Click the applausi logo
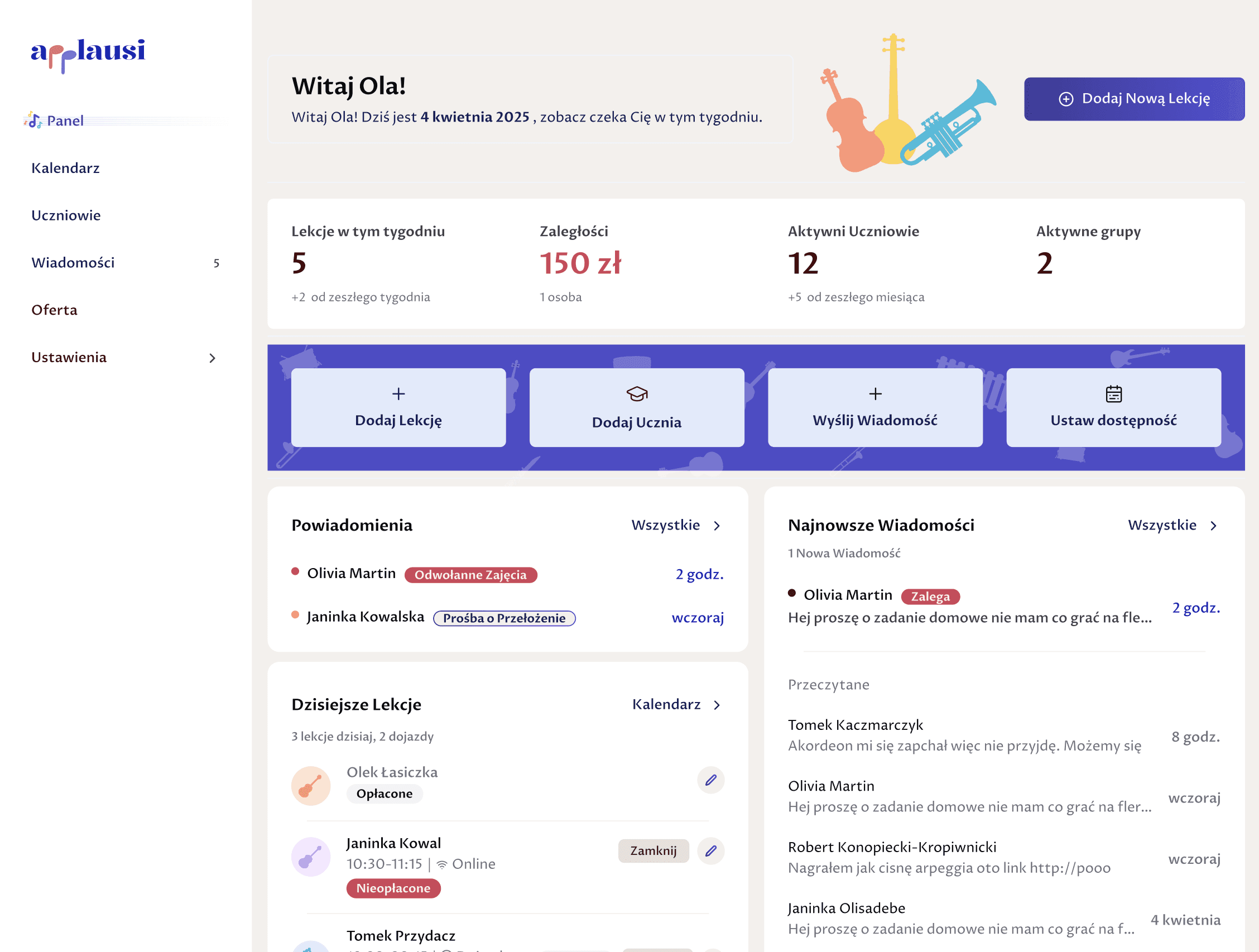The height and width of the screenshot is (952, 1259). (x=88, y=54)
